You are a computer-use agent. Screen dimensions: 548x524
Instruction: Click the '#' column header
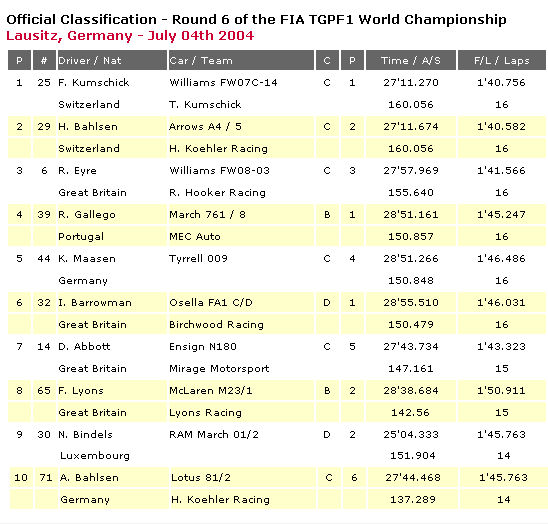(x=44, y=60)
